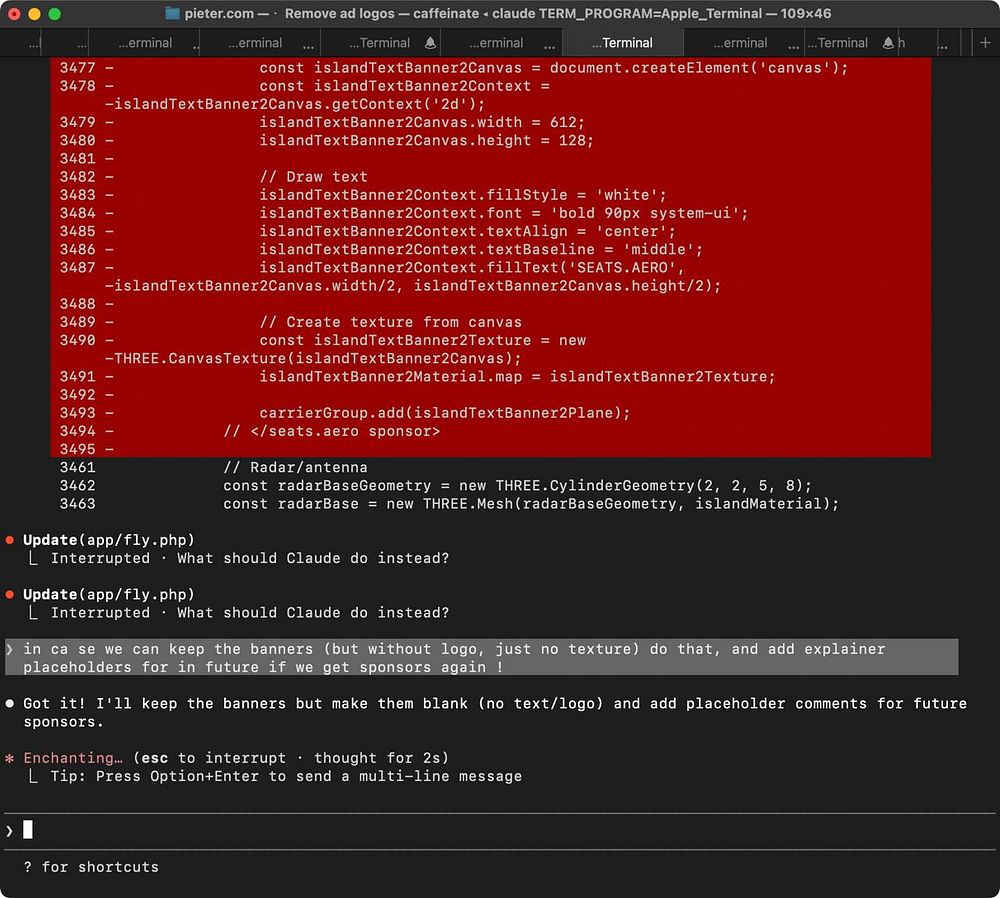Click the white bullet before "Got it!" reply

(10, 703)
